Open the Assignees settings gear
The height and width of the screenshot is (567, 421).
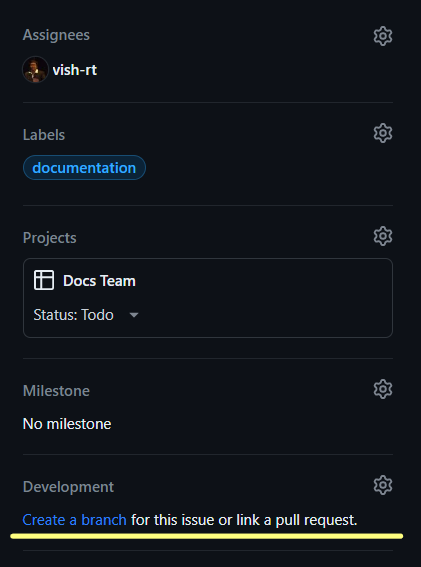point(383,36)
